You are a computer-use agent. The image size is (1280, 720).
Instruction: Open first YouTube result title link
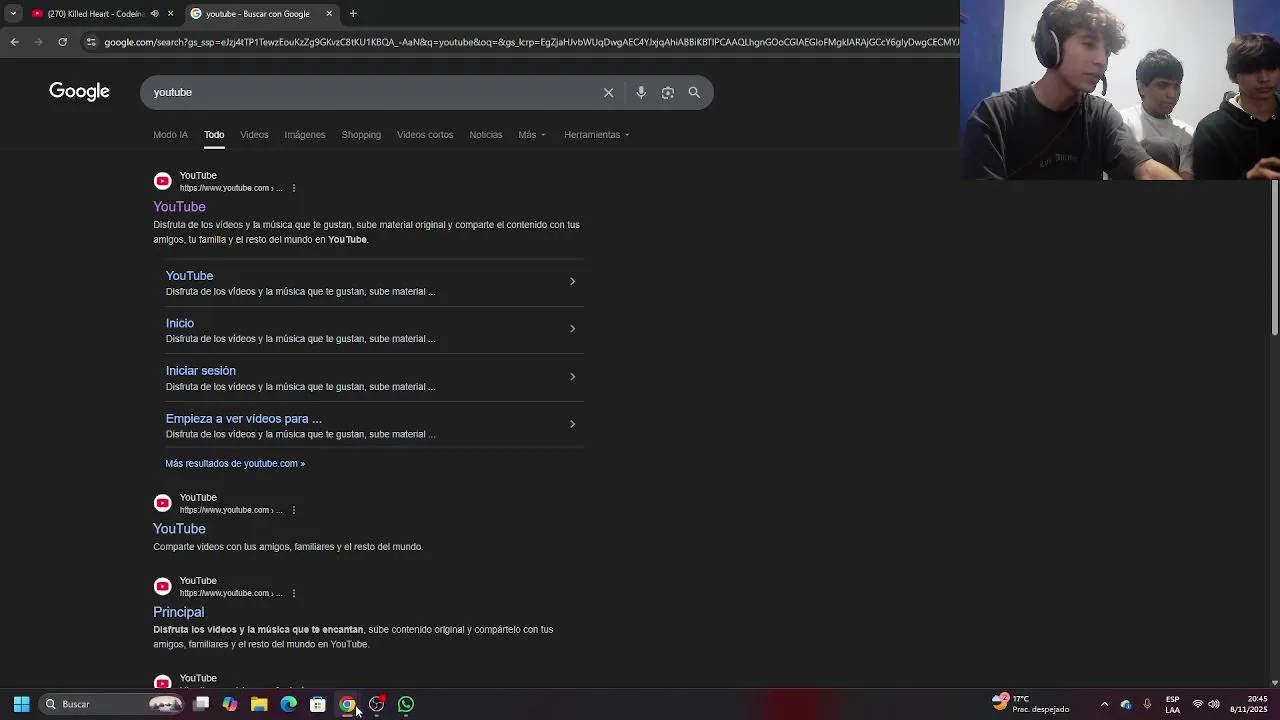(x=179, y=207)
